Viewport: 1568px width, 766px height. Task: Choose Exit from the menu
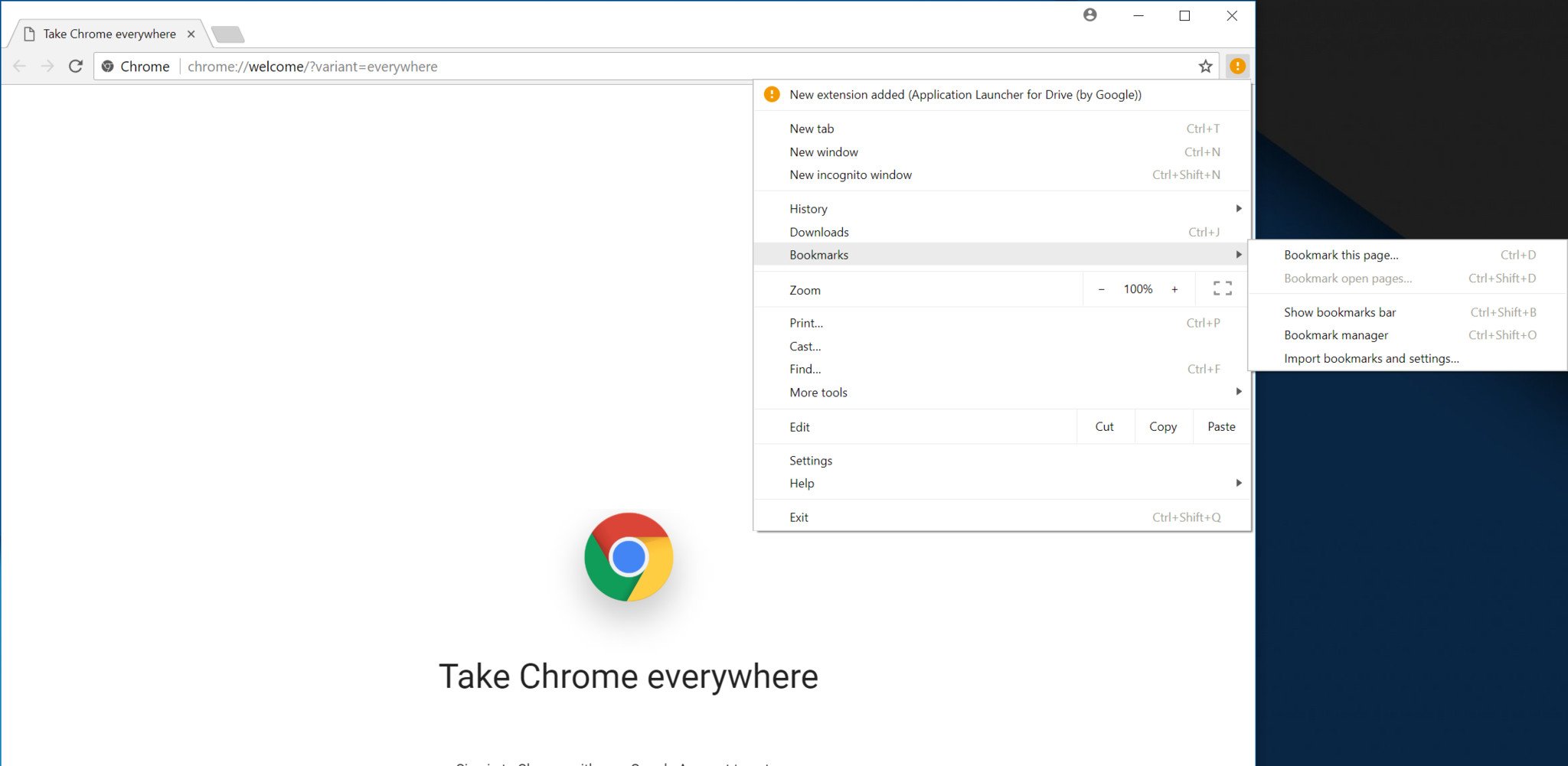pyautogui.click(x=1002, y=517)
